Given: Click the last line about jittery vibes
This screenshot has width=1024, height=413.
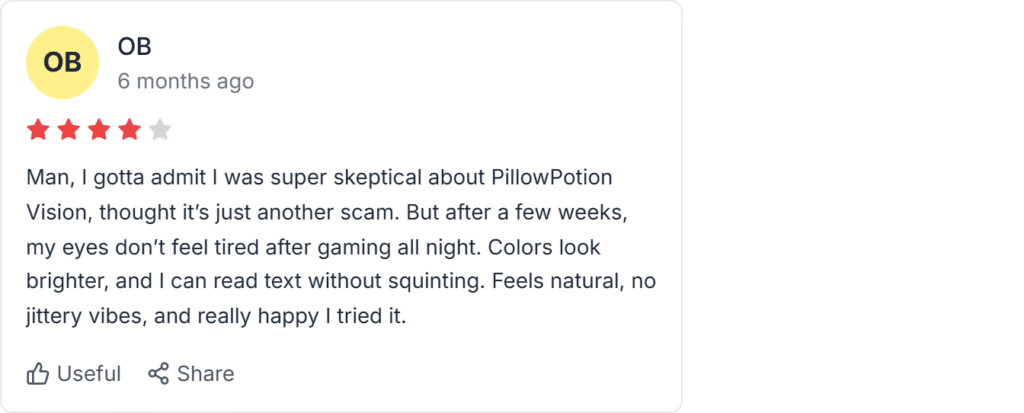Looking at the screenshot, I should (216, 317).
